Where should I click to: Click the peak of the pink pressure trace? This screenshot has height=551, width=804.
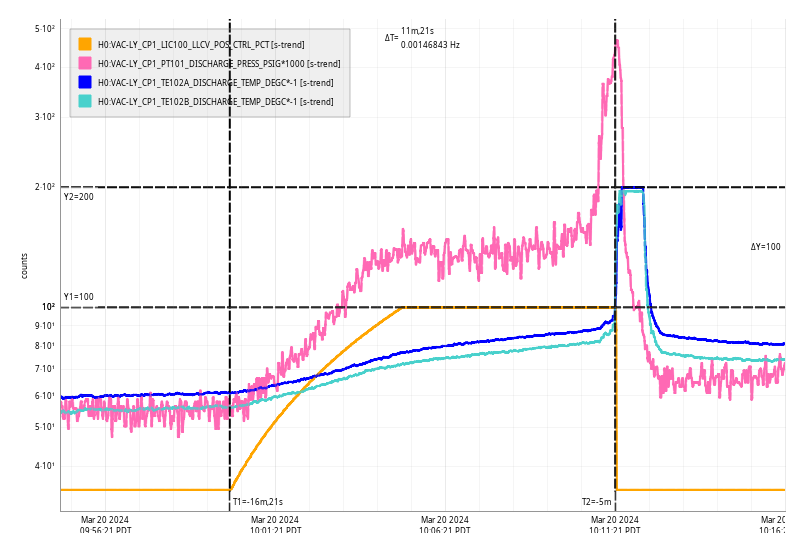[x=617, y=41]
